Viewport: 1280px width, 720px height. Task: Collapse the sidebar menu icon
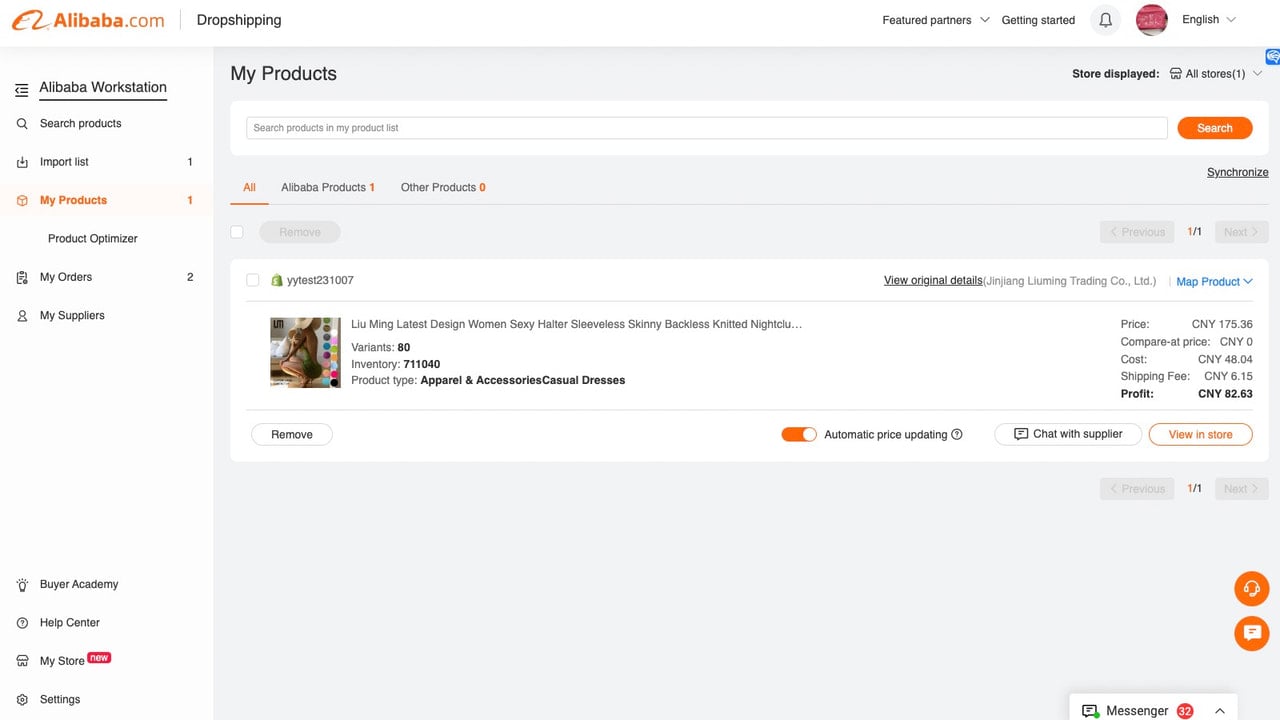click(22, 90)
